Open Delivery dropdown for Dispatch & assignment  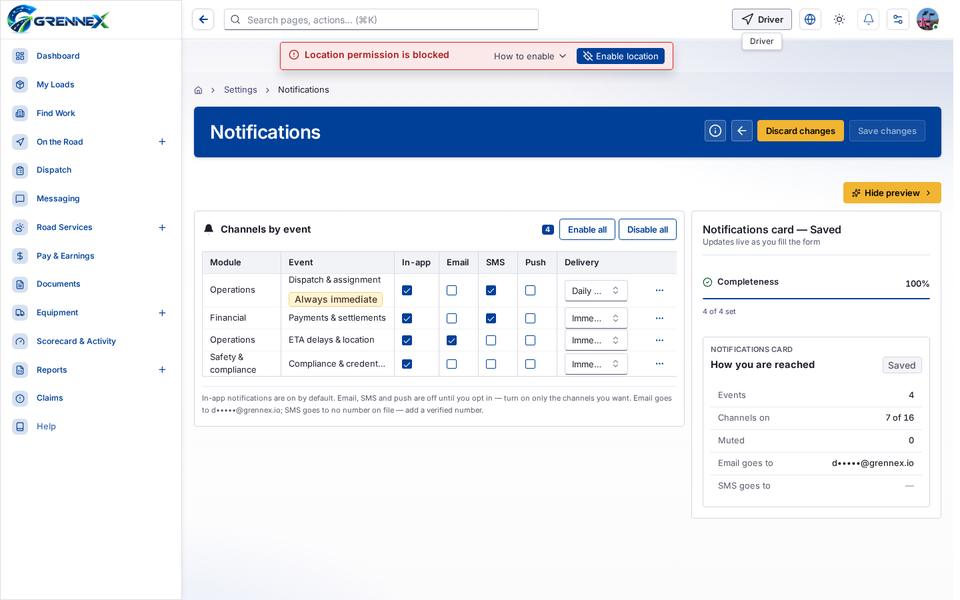[596, 291]
